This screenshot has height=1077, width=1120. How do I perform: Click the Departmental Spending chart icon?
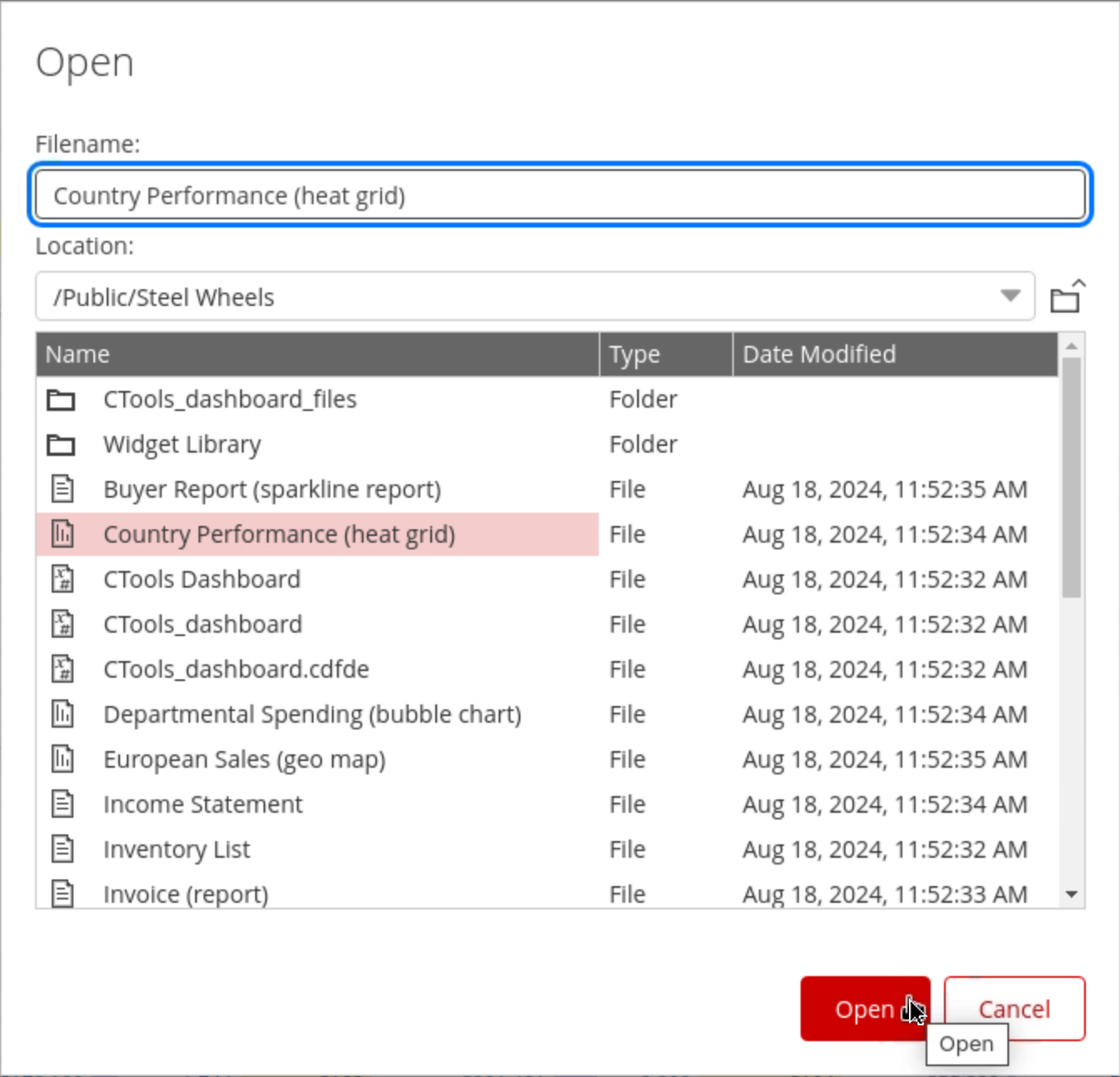63,714
